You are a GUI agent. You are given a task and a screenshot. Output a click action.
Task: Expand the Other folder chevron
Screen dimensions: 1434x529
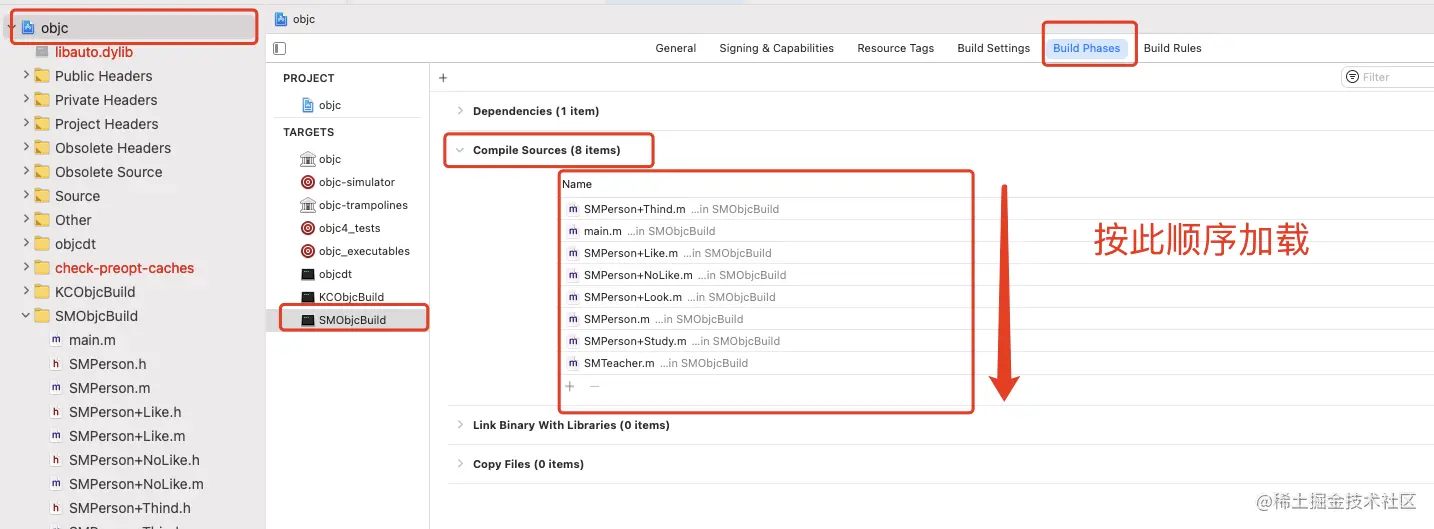coord(26,220)
